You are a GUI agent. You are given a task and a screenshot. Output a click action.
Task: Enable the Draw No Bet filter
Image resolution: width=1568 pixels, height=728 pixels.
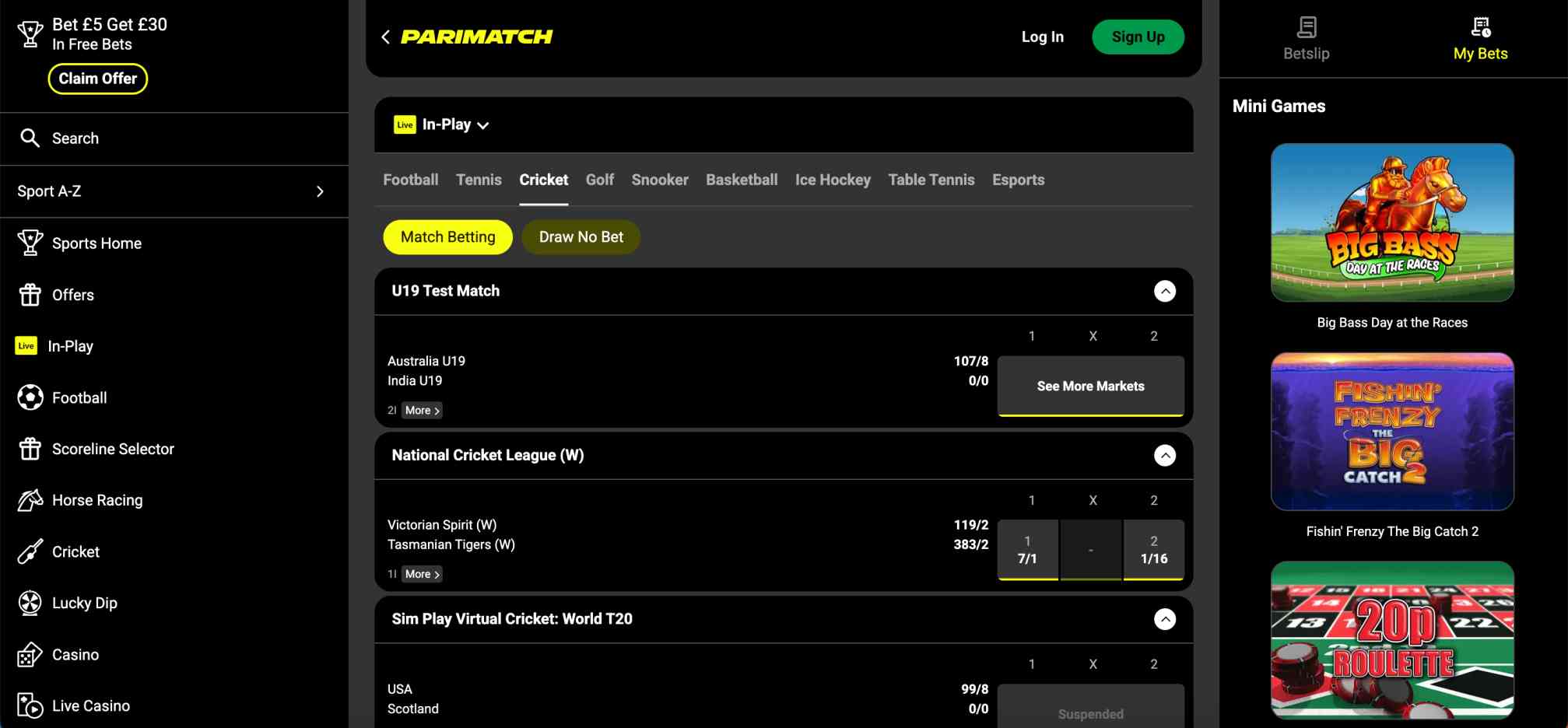(581, 236)
